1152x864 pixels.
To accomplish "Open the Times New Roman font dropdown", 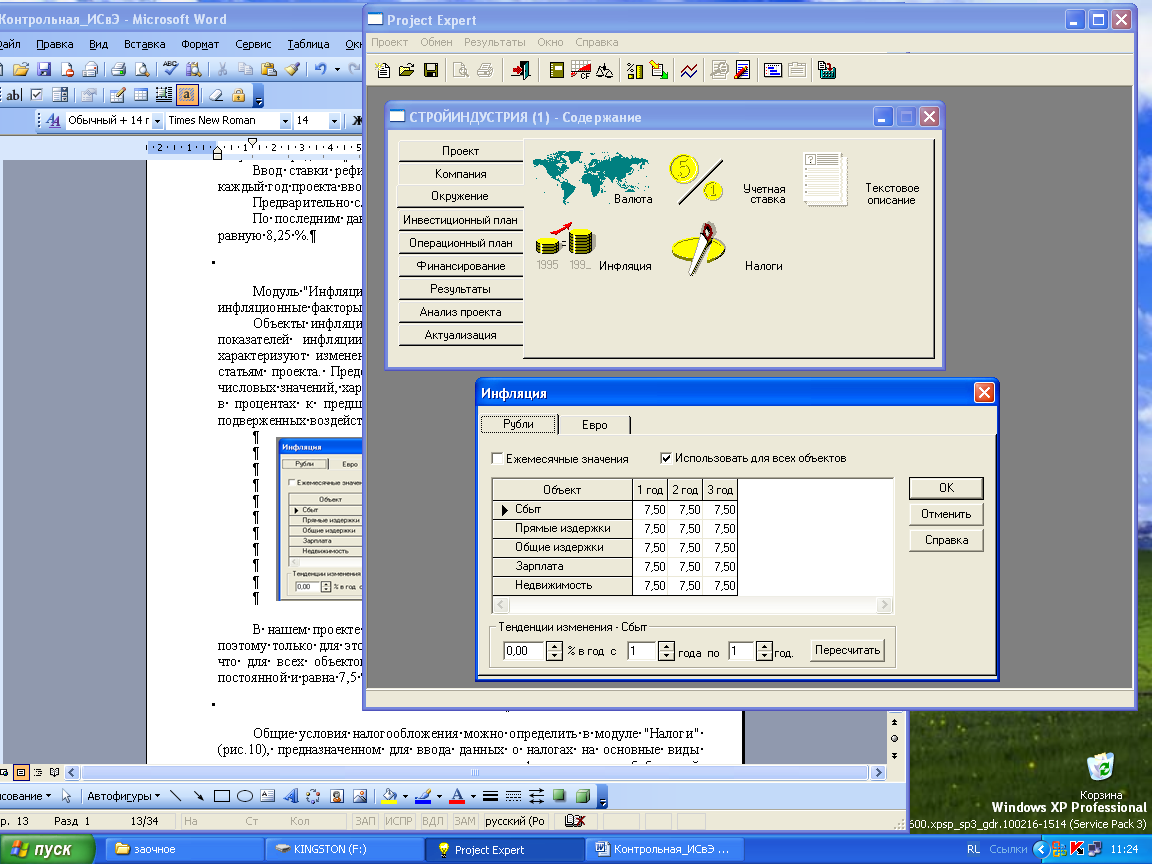I will coord(285,120).
